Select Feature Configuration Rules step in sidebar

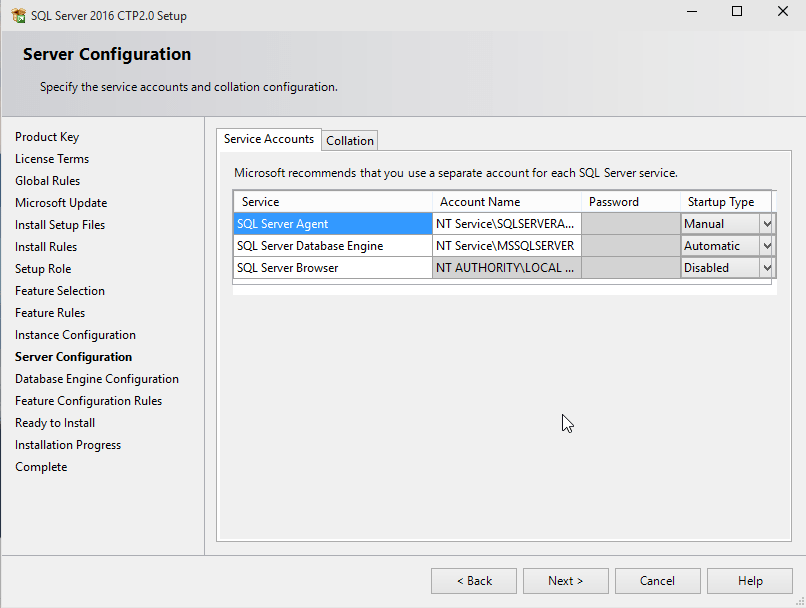tap(88, 401)
